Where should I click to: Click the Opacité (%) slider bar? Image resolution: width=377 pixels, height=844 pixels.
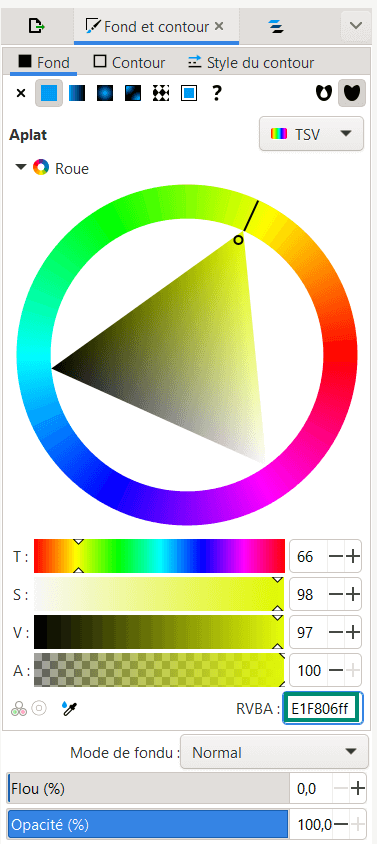[x=149, y=824]
